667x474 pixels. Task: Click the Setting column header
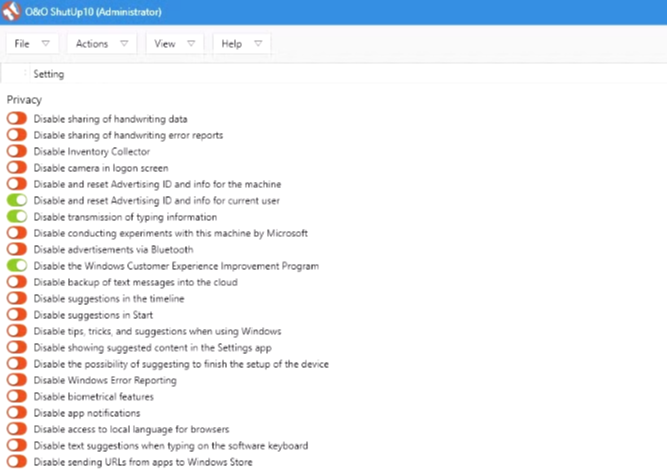tap(49, 74)
